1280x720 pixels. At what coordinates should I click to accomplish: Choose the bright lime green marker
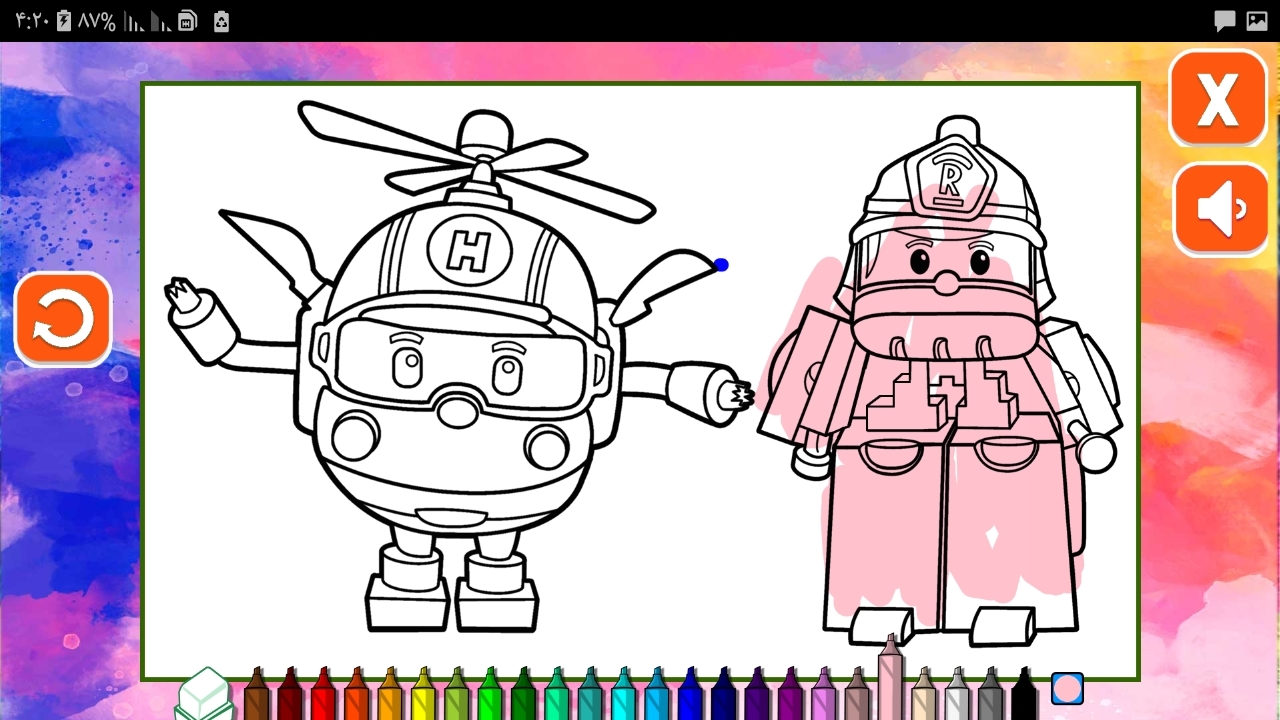490,694
